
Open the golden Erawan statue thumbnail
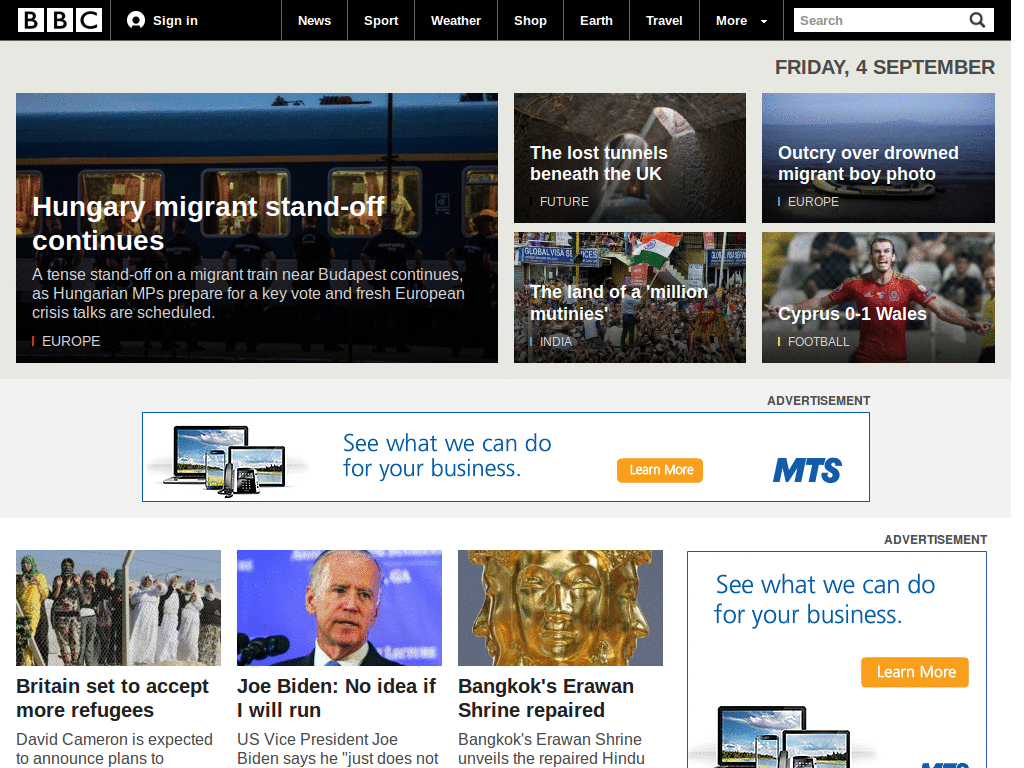coord(560,607)
